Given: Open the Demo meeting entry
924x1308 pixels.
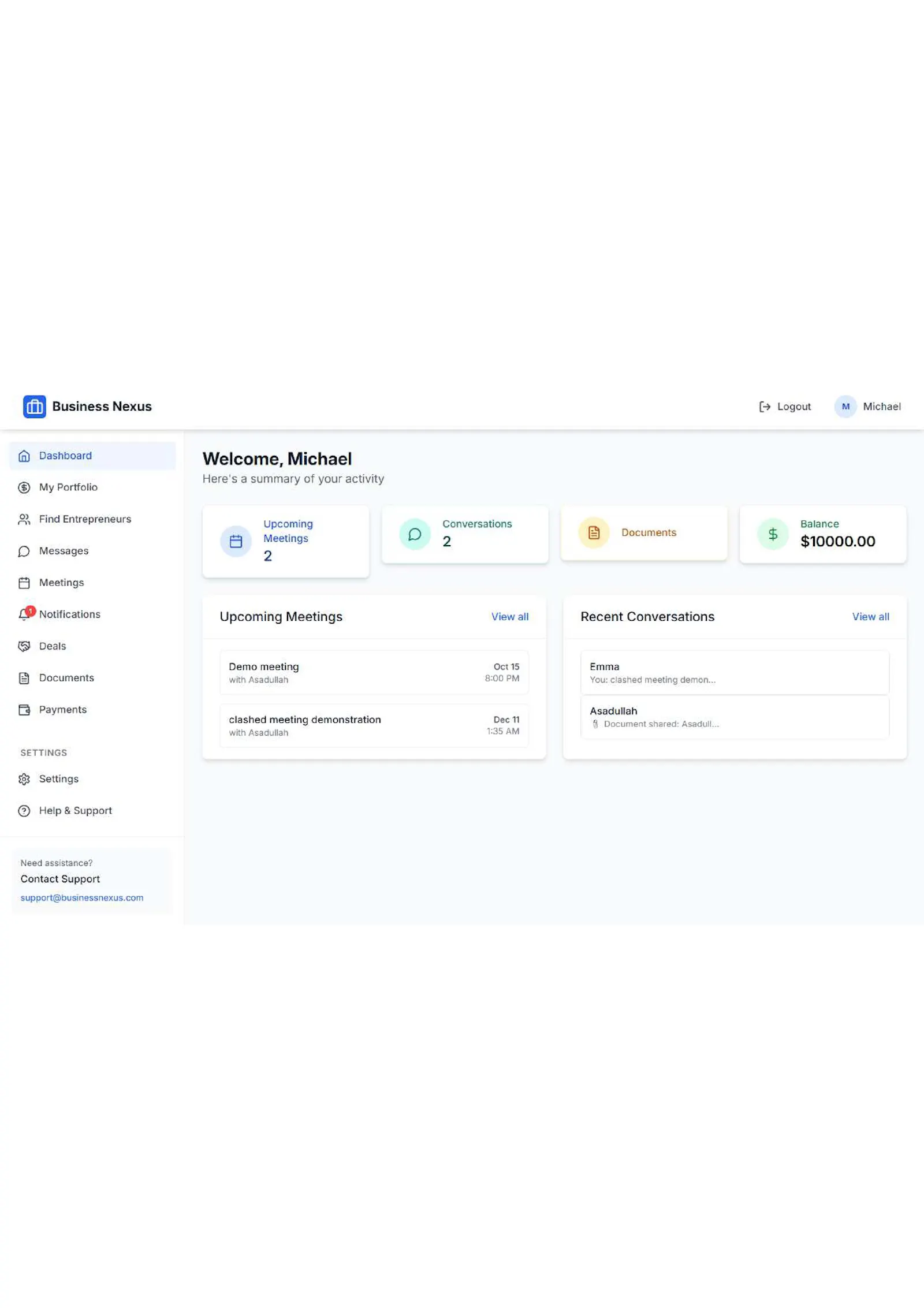Looking at the screenshot, I should [x=374, y=673].
